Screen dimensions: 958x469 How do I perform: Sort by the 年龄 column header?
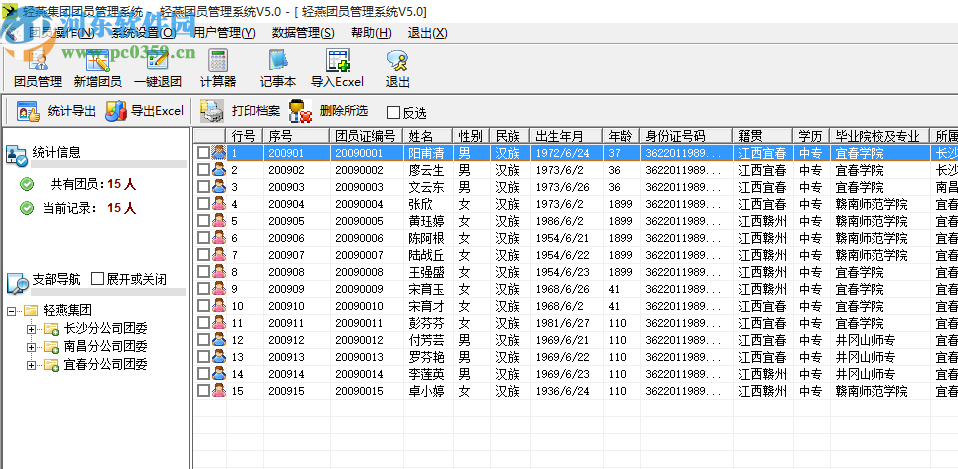tap(622, 136)
